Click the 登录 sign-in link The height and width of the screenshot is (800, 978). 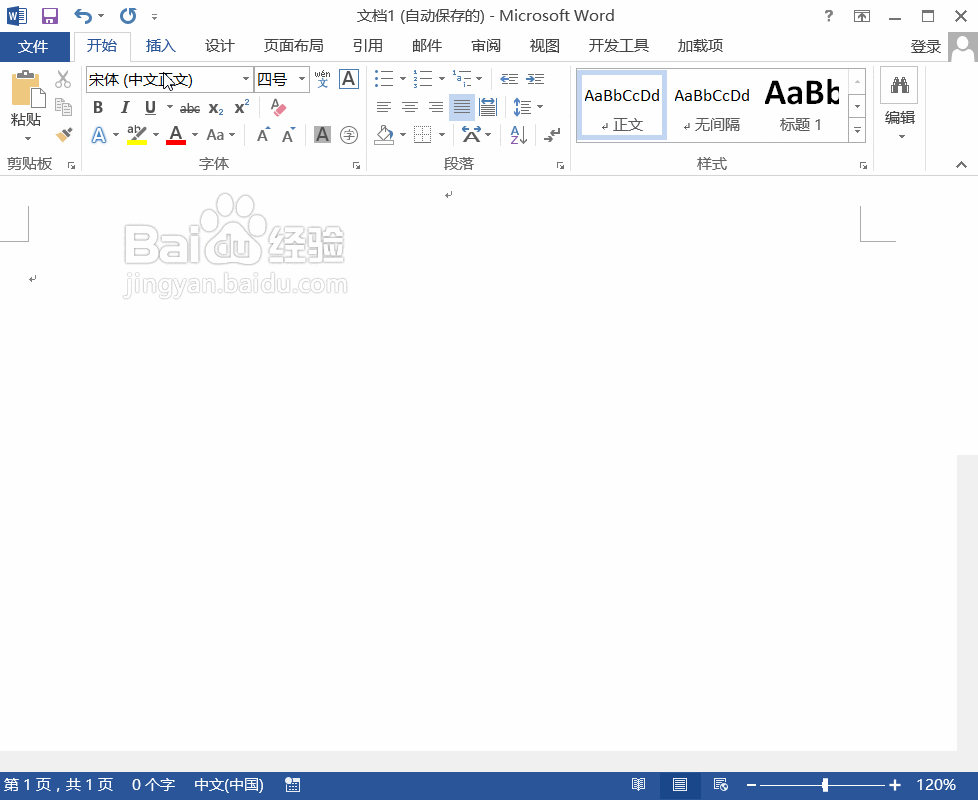pyautogui.click(x=925, y=46)
